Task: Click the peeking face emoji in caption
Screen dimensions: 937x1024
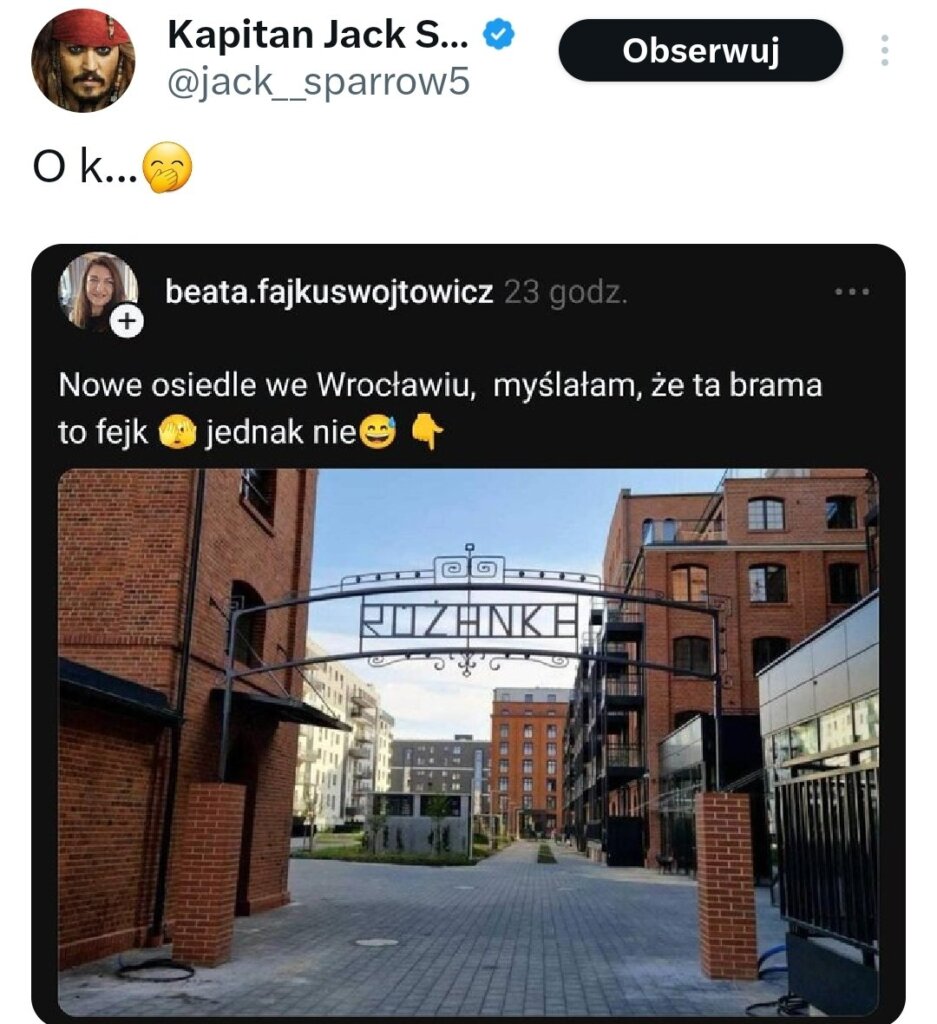Action: coord(177,432)
